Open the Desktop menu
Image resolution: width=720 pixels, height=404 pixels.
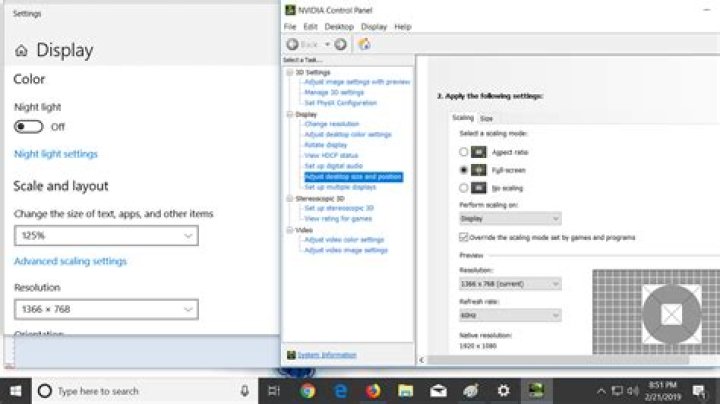[339, 27]
